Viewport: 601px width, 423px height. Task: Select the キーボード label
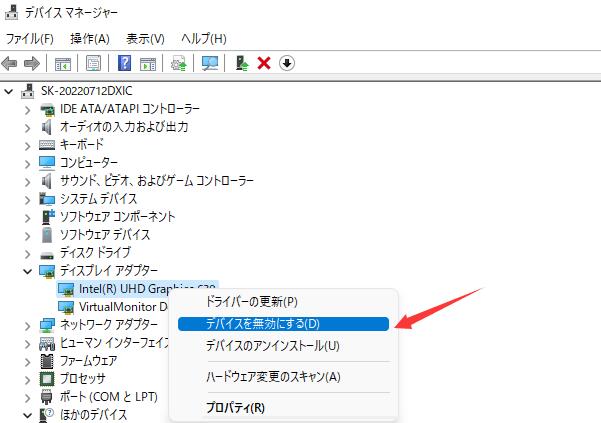(82, 145)
